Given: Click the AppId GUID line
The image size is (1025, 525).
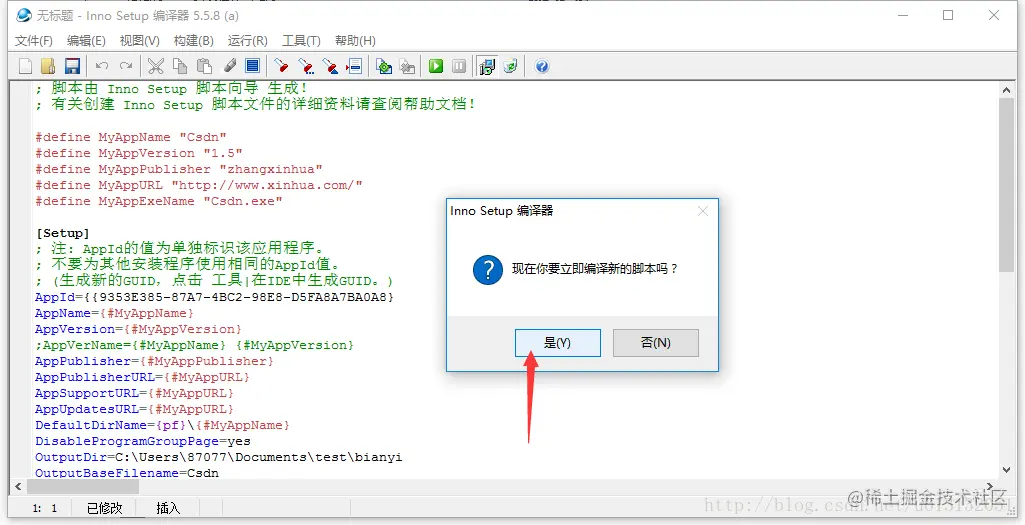Looking at the screenshot, I should (214, 297).
